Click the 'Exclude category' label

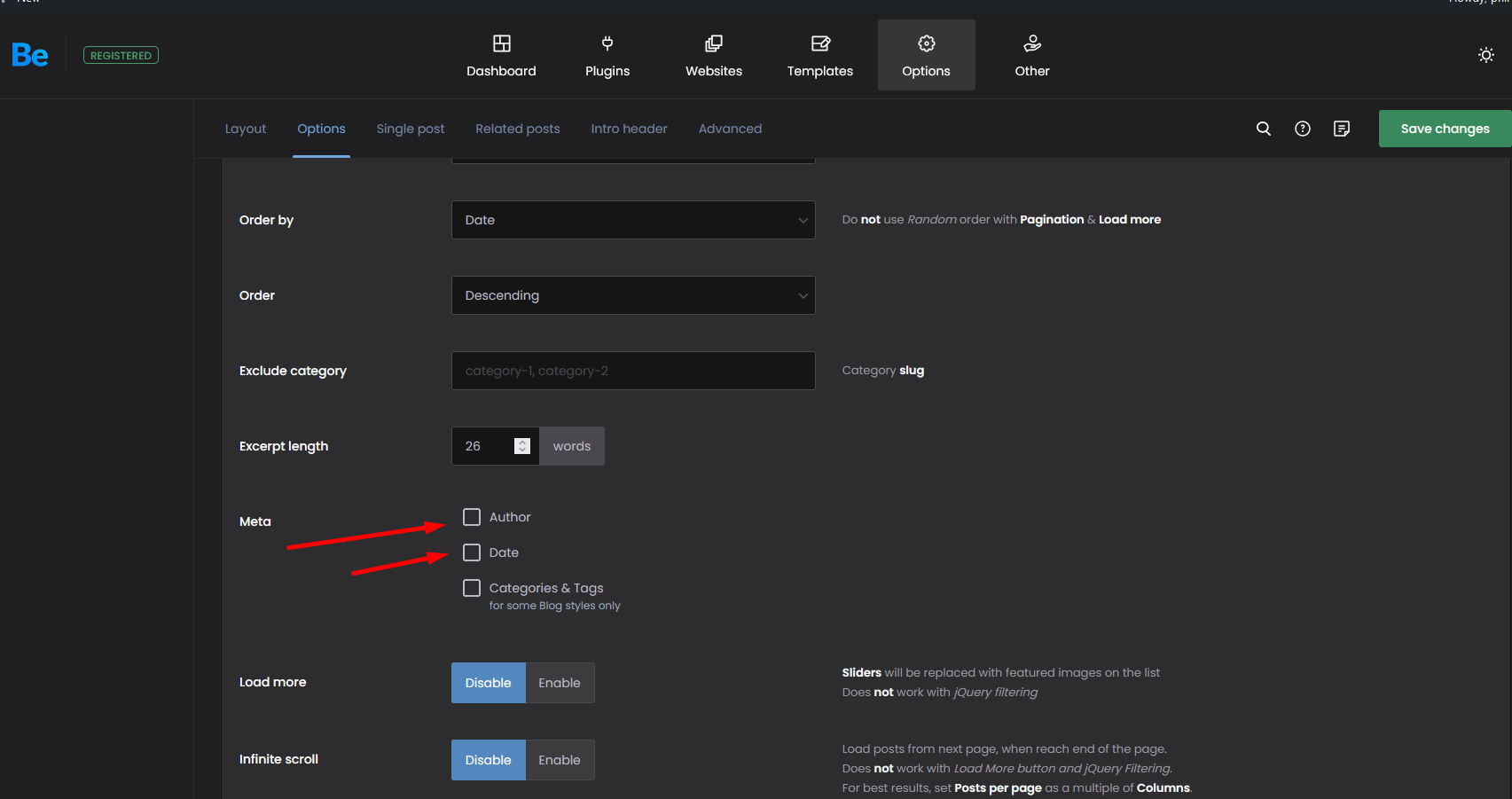tap(293, 371)
